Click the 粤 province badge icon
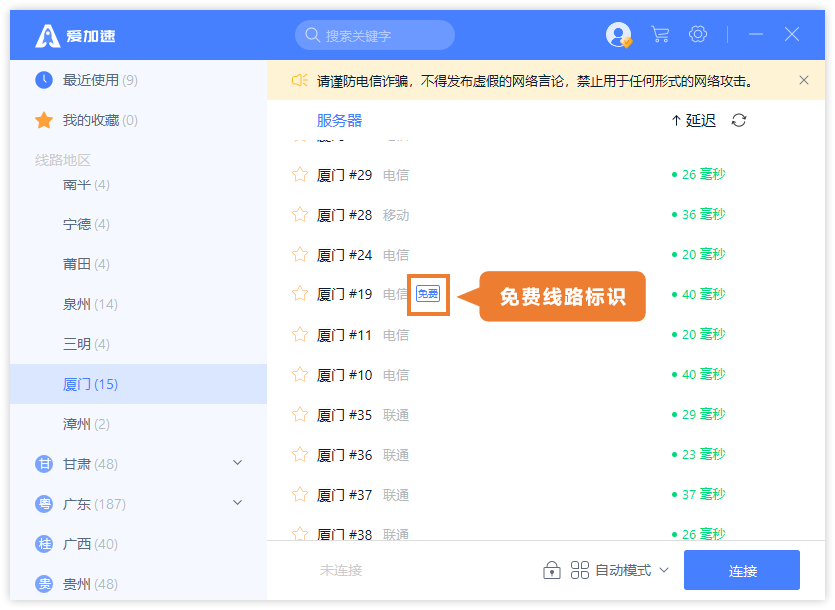Viewport: 835px width, 610px height. pos(44,504)
